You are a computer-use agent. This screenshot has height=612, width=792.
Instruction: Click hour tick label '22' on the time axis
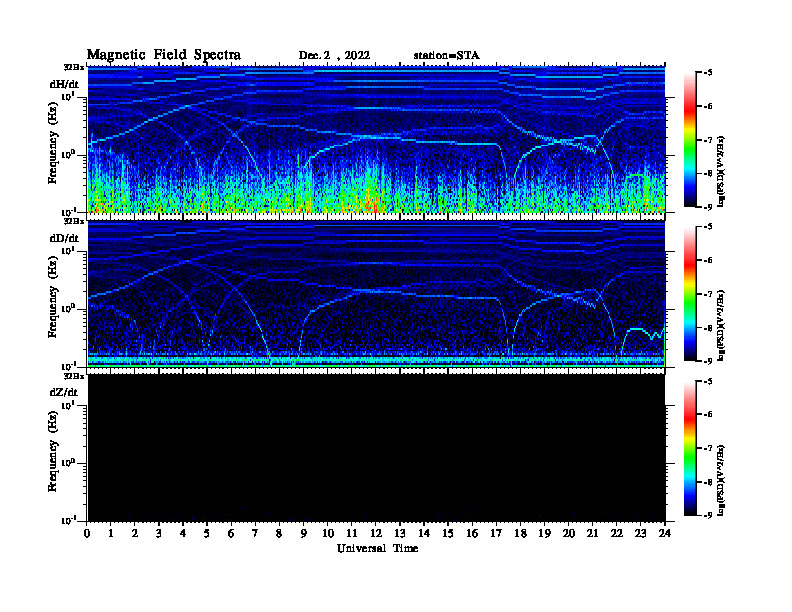coord(616,534)
